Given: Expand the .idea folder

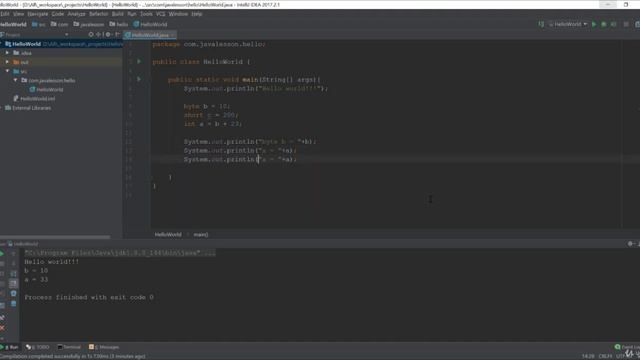Looking at the screenshot, I should 7,53.
